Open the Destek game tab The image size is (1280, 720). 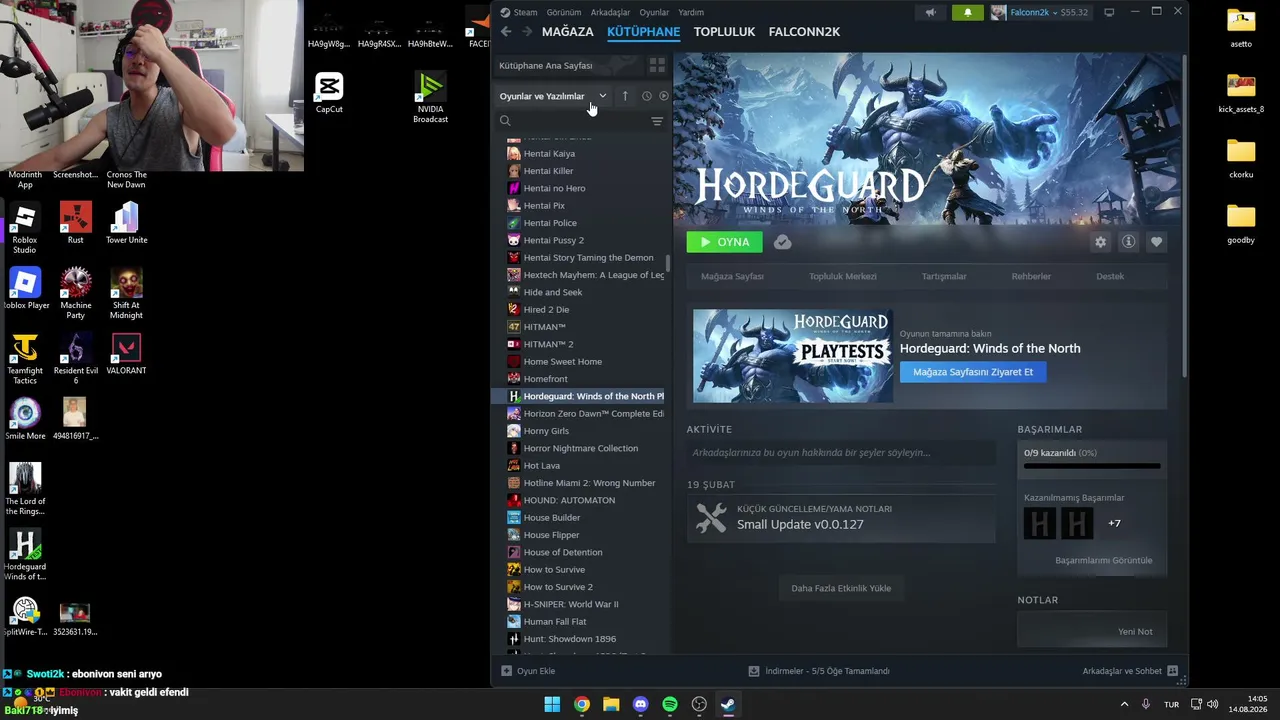coord(1110,276)
